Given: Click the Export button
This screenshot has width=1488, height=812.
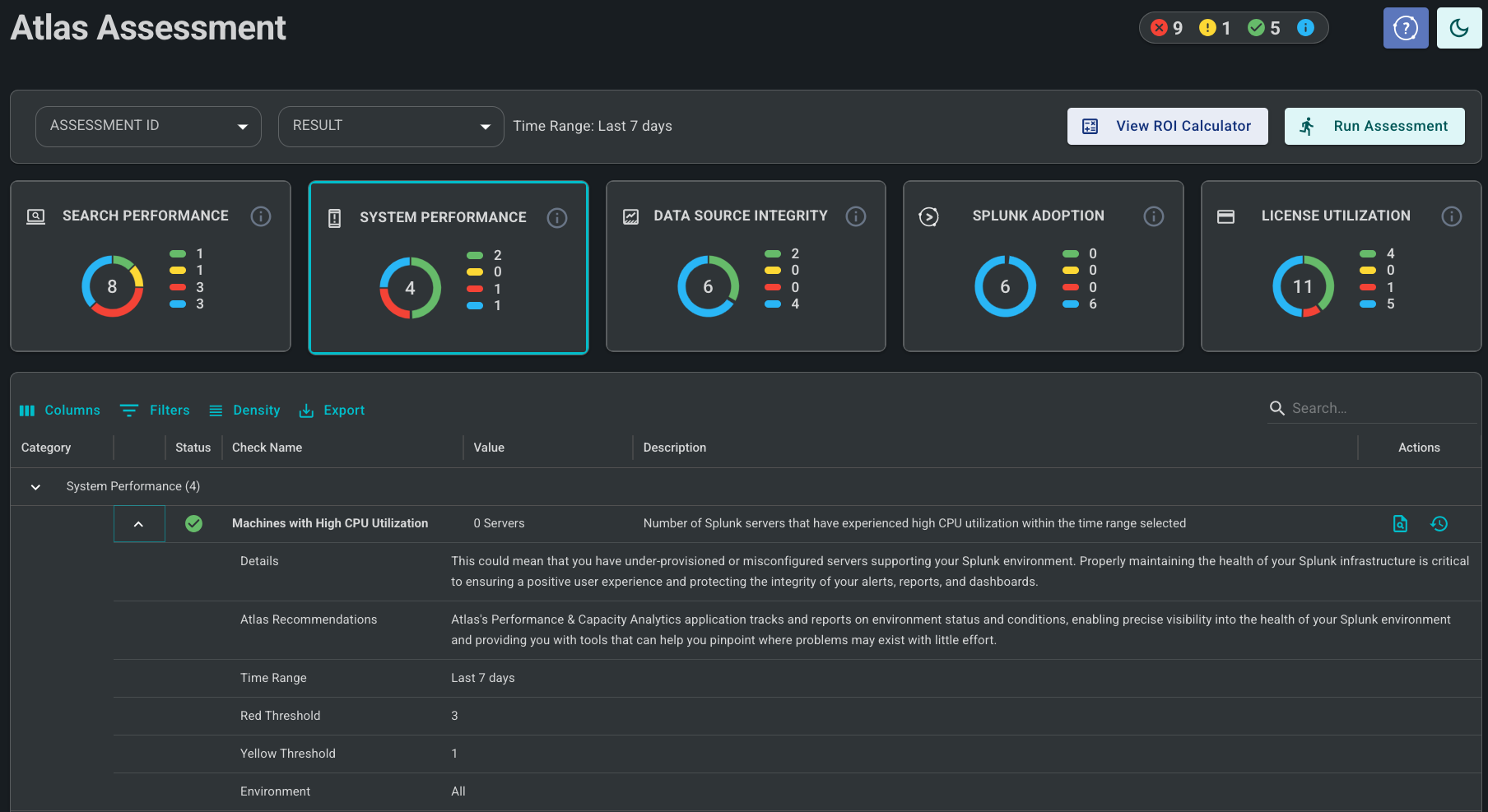Looking at the screenshot, I should 332,410.
